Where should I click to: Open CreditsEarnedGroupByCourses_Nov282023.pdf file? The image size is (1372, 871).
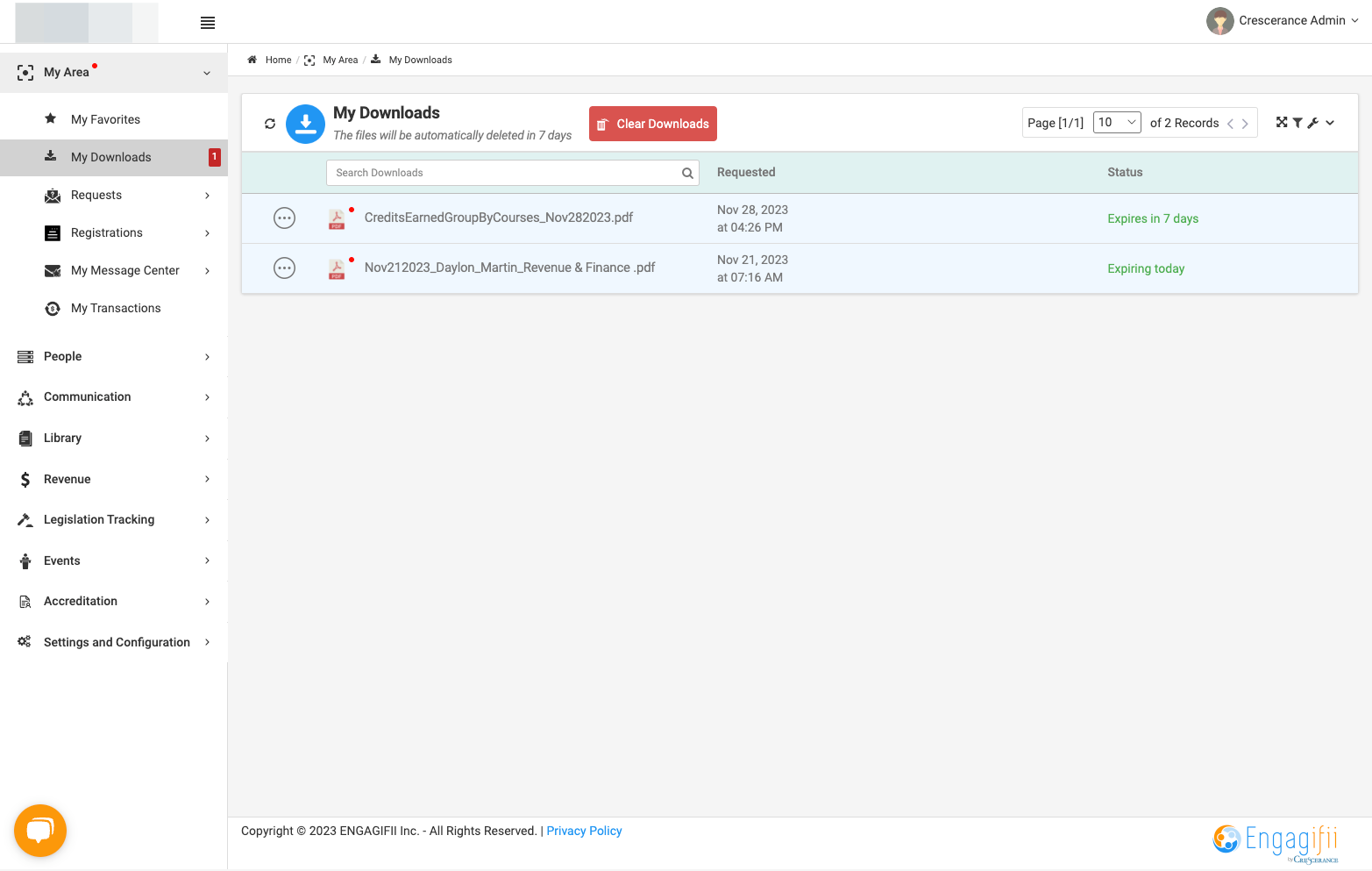tap(499, 218)
